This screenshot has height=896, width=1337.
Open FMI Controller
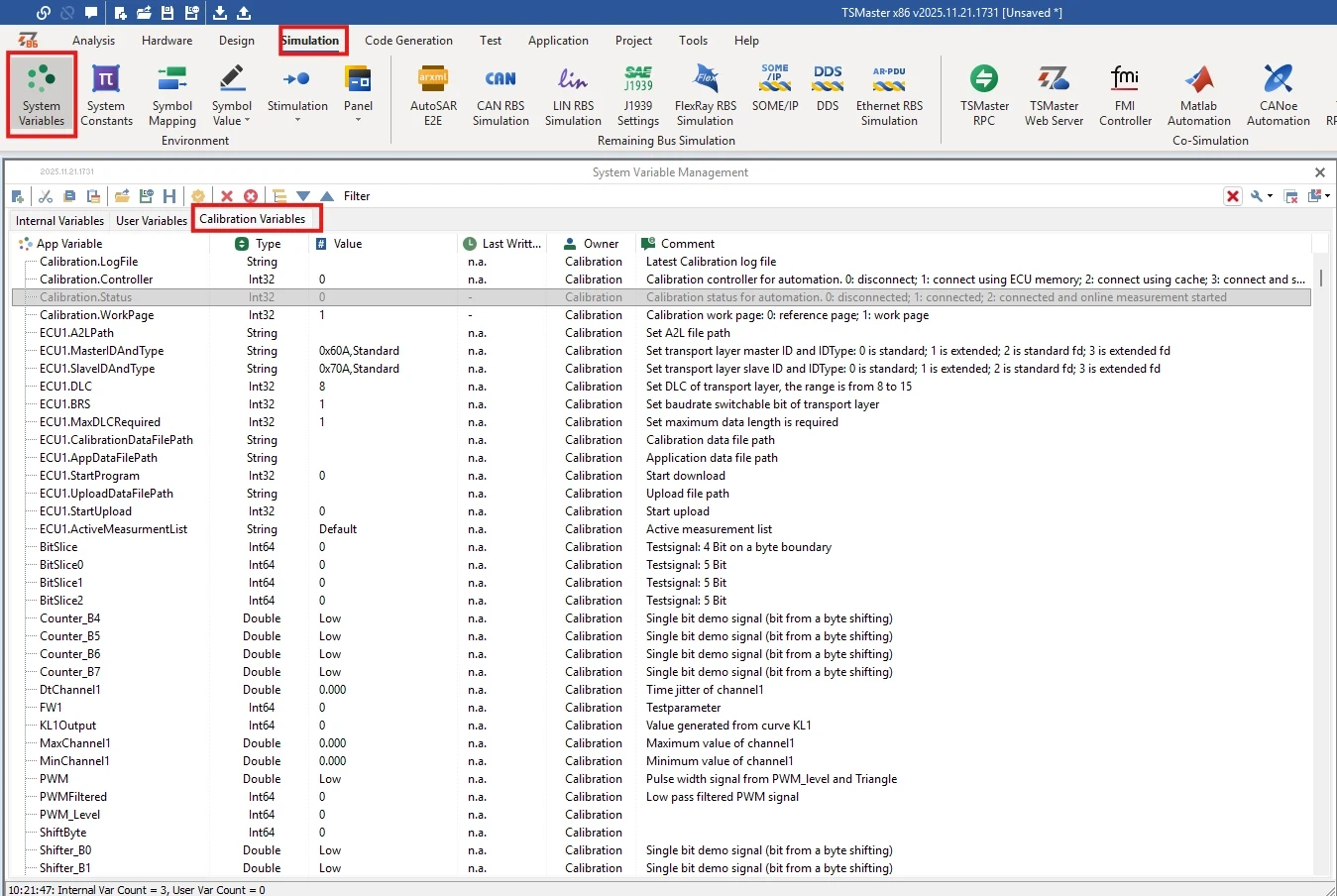pos(1125,95)
